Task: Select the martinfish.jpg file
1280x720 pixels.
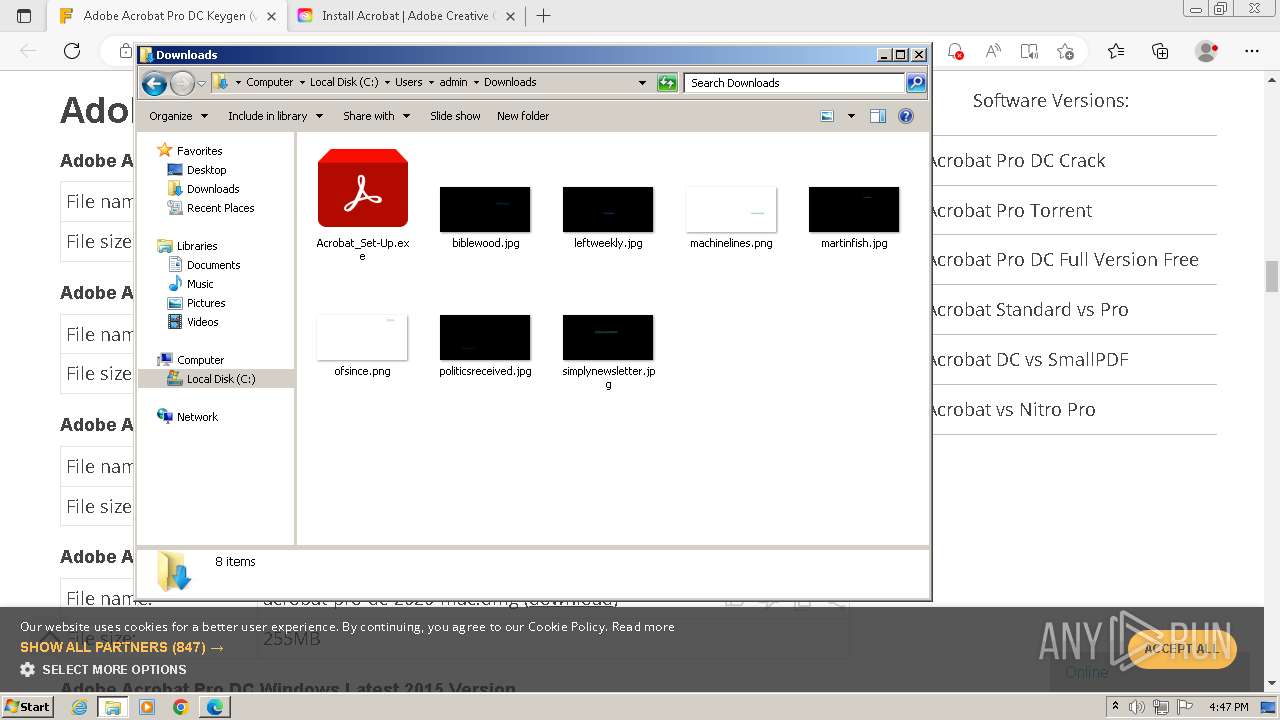Action: click(854, 216)
